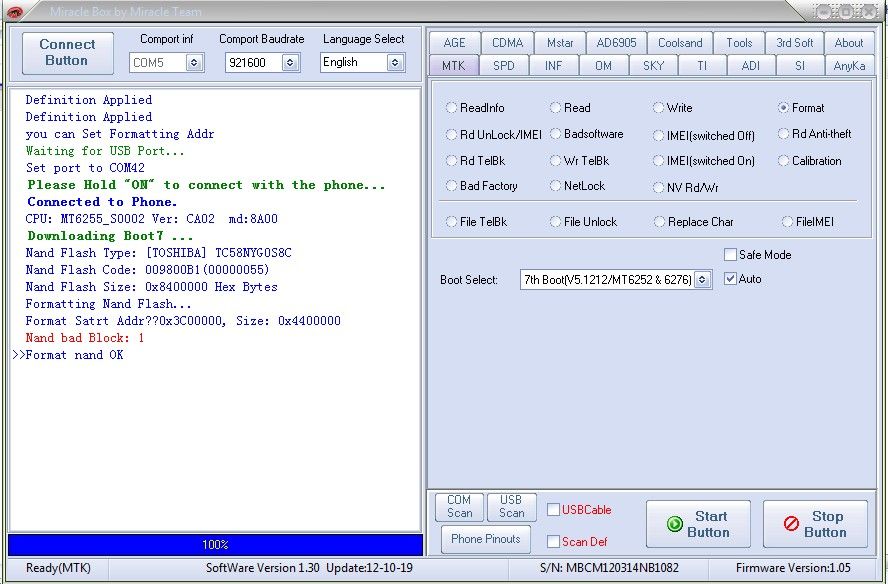Open the Comport inf dropdown arrow
This screenshot has height=584, width=888.
pyautogui.click(x=194, y=62)
